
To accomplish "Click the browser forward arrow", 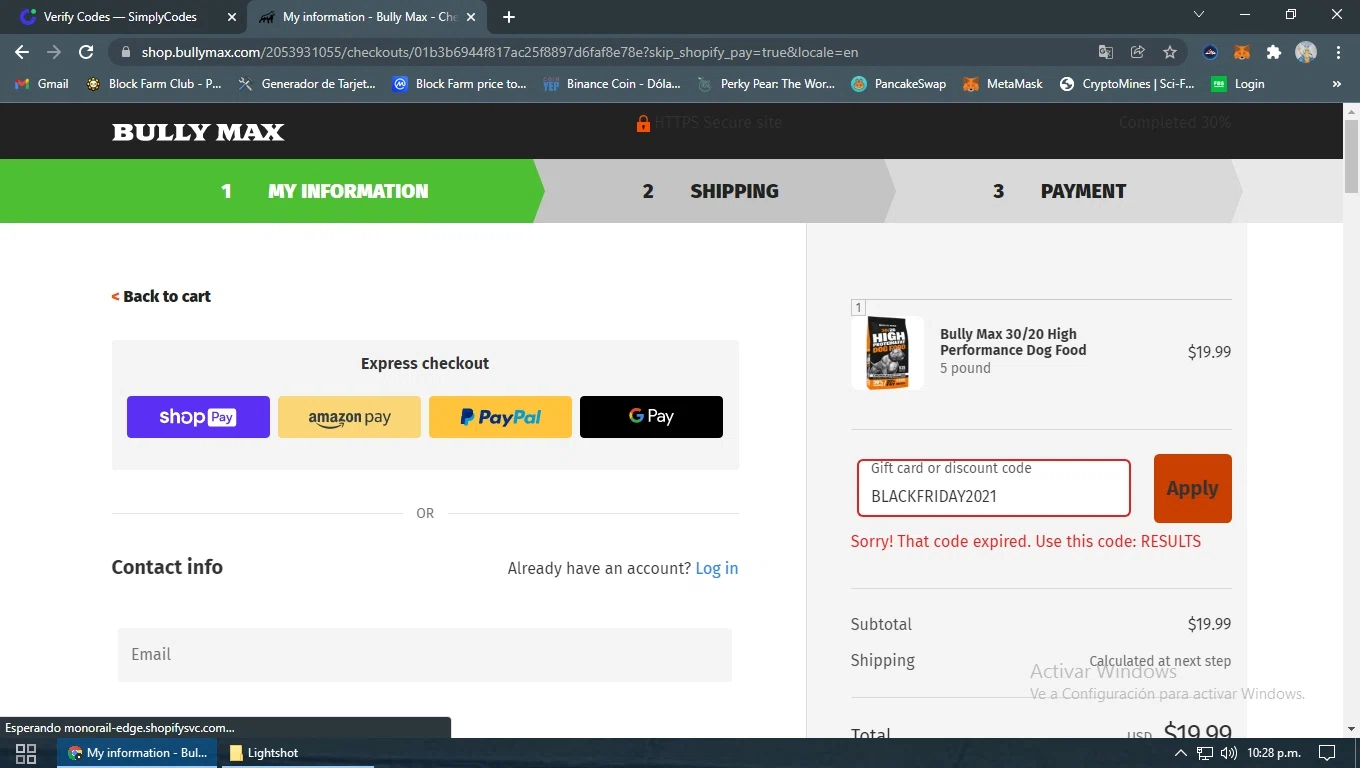I will click(54, 52).
